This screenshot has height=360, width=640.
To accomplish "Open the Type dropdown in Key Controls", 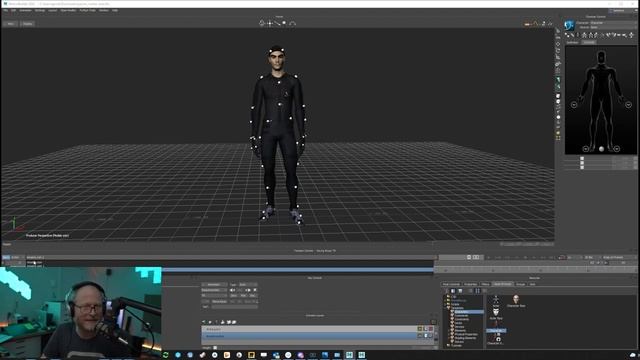I will (x=248, y=284).
